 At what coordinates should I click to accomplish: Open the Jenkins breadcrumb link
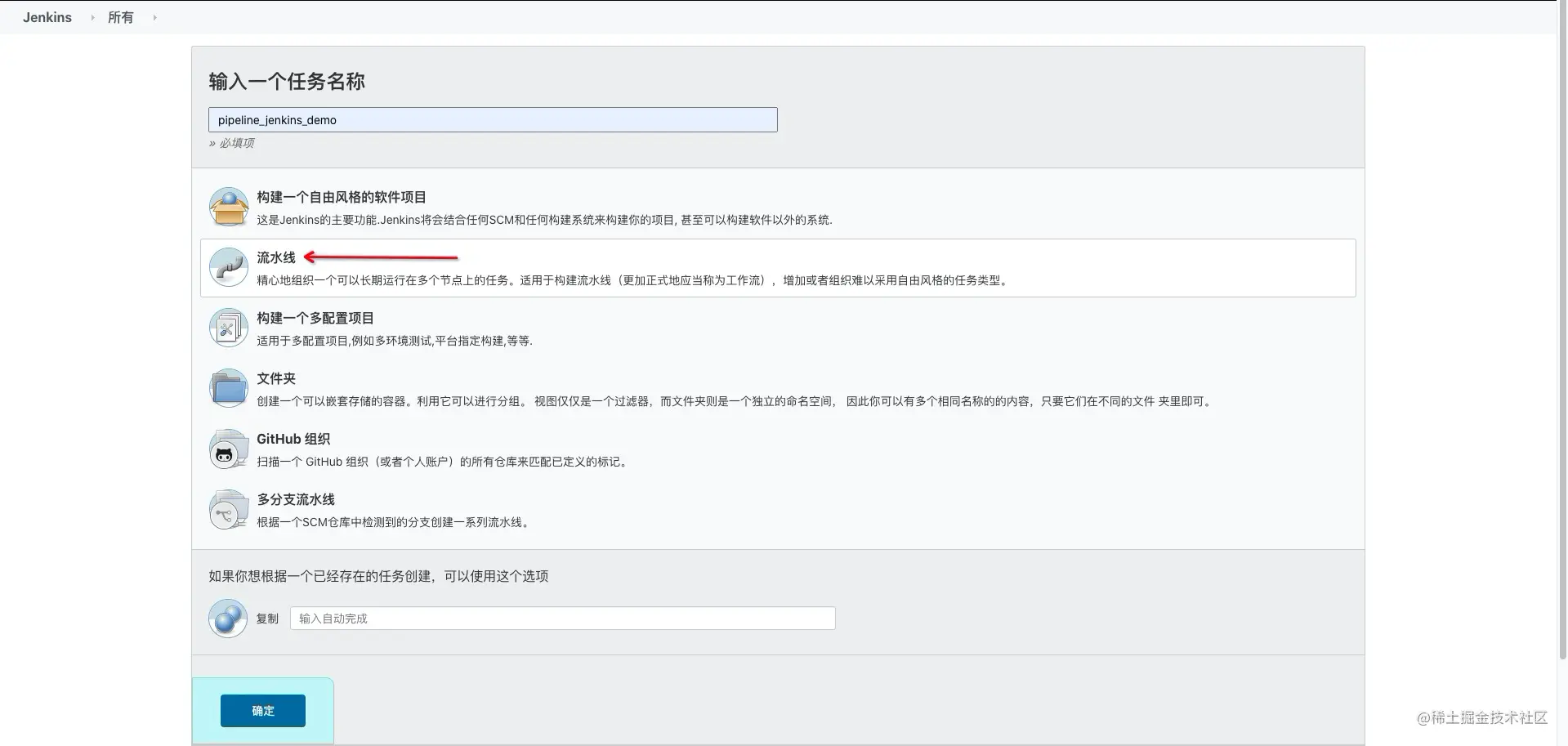47,17
